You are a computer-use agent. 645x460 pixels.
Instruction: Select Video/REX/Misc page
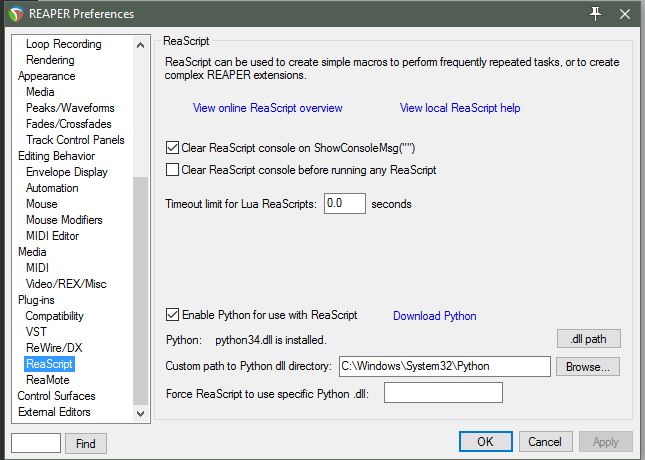coord(66,284)
